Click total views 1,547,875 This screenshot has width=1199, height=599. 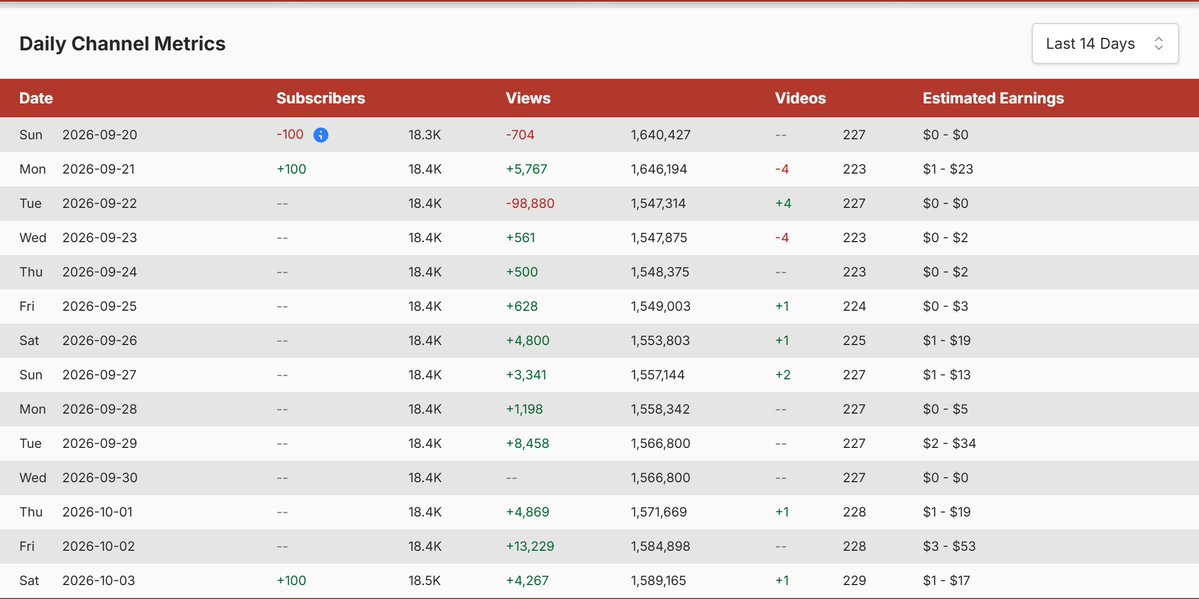coord(659,238)
